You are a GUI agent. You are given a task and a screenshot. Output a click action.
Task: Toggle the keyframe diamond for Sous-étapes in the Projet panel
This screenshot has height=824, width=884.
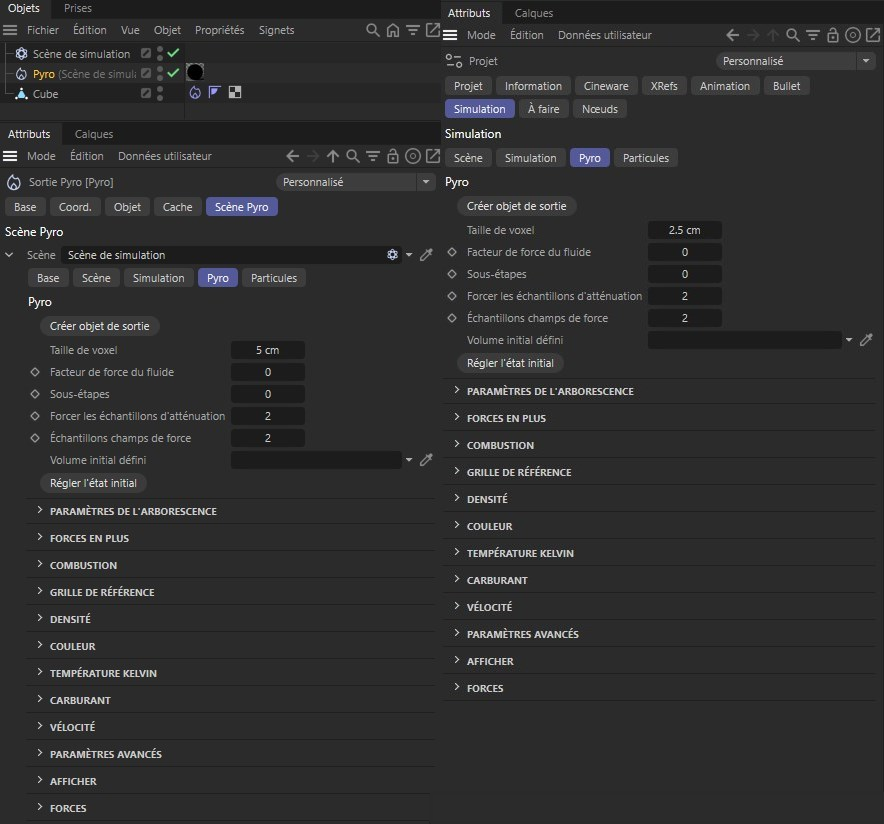(x=452, y=274)
